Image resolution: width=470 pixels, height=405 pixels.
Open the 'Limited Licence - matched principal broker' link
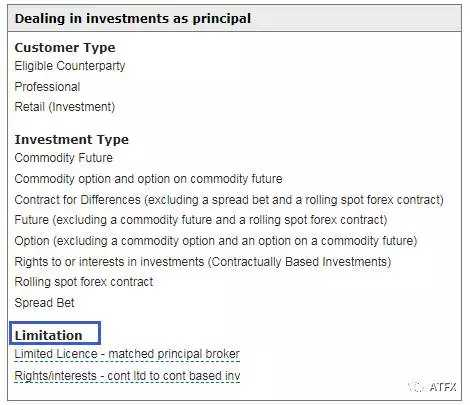coord(127,354)
